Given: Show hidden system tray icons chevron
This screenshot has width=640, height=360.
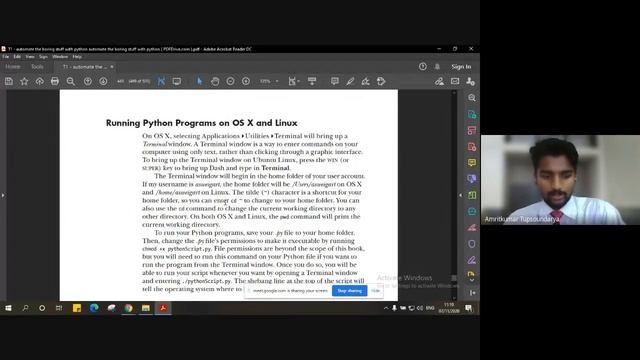Looking at the screenshot, I should tap(386, 308).
